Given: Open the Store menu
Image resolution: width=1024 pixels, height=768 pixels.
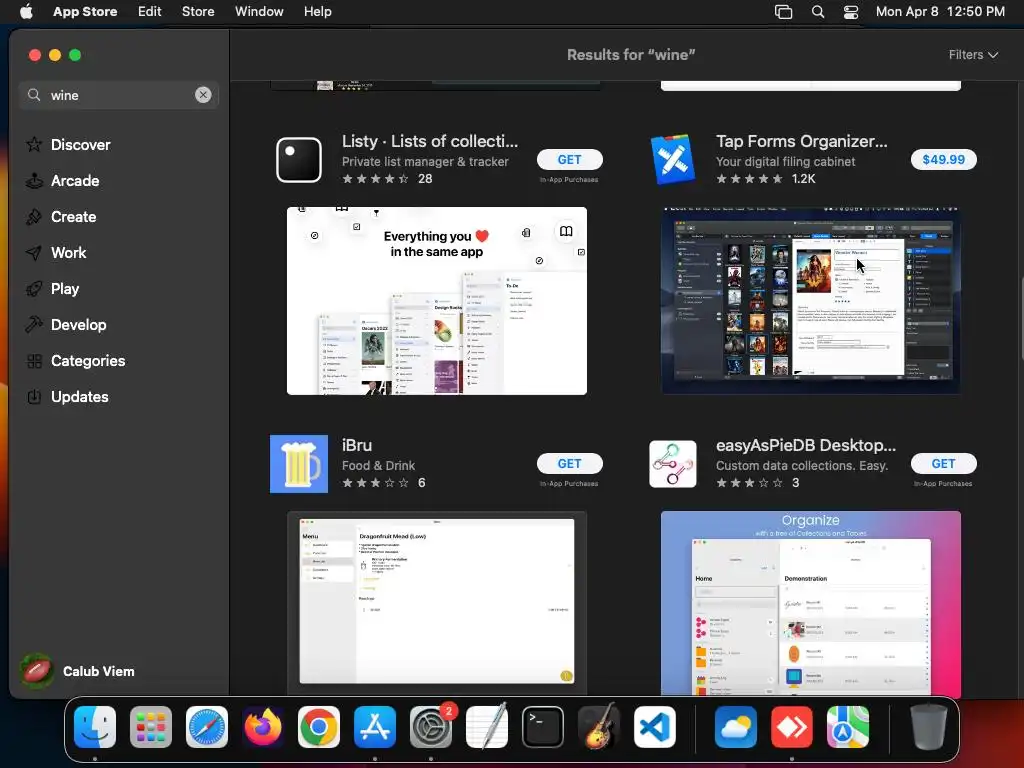Looking at the screenshot, I should point(198,12).
